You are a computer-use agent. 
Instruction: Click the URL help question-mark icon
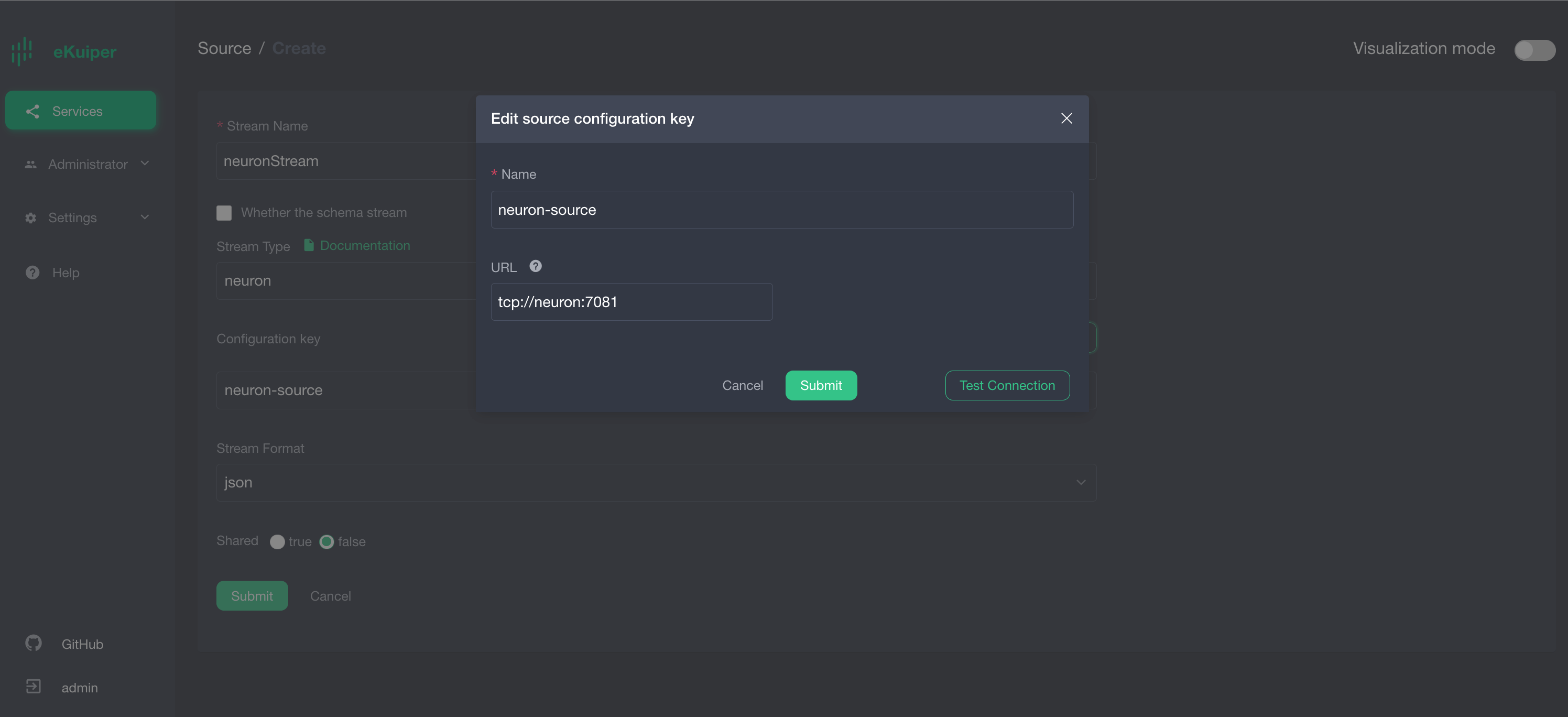coord(535,266)
